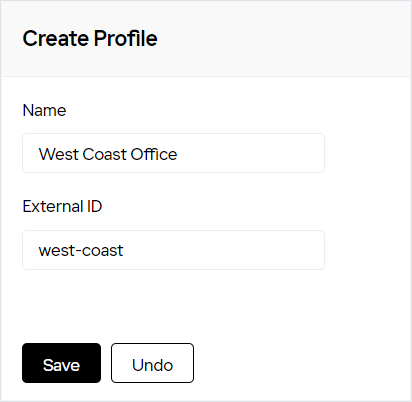The height and width of the screenshot is (402, 412).
Task: Save the new profile
Action: [x=61, y=363]
